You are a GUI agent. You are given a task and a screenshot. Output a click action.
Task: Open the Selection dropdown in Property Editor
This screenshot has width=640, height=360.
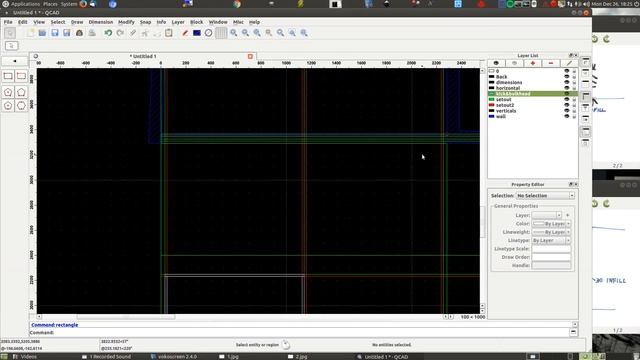point(545,196)
